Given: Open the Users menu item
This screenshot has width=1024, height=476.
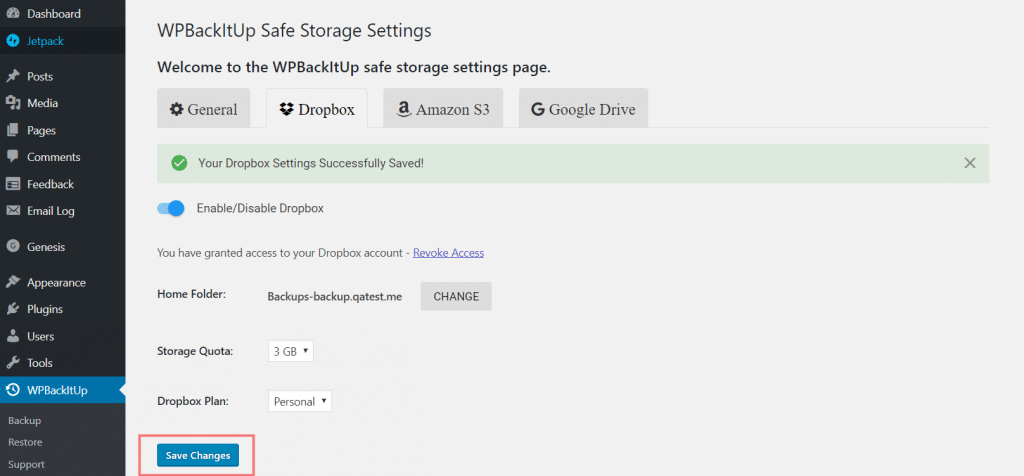Looking at the screenshot, I should click(x=63, y=336).
